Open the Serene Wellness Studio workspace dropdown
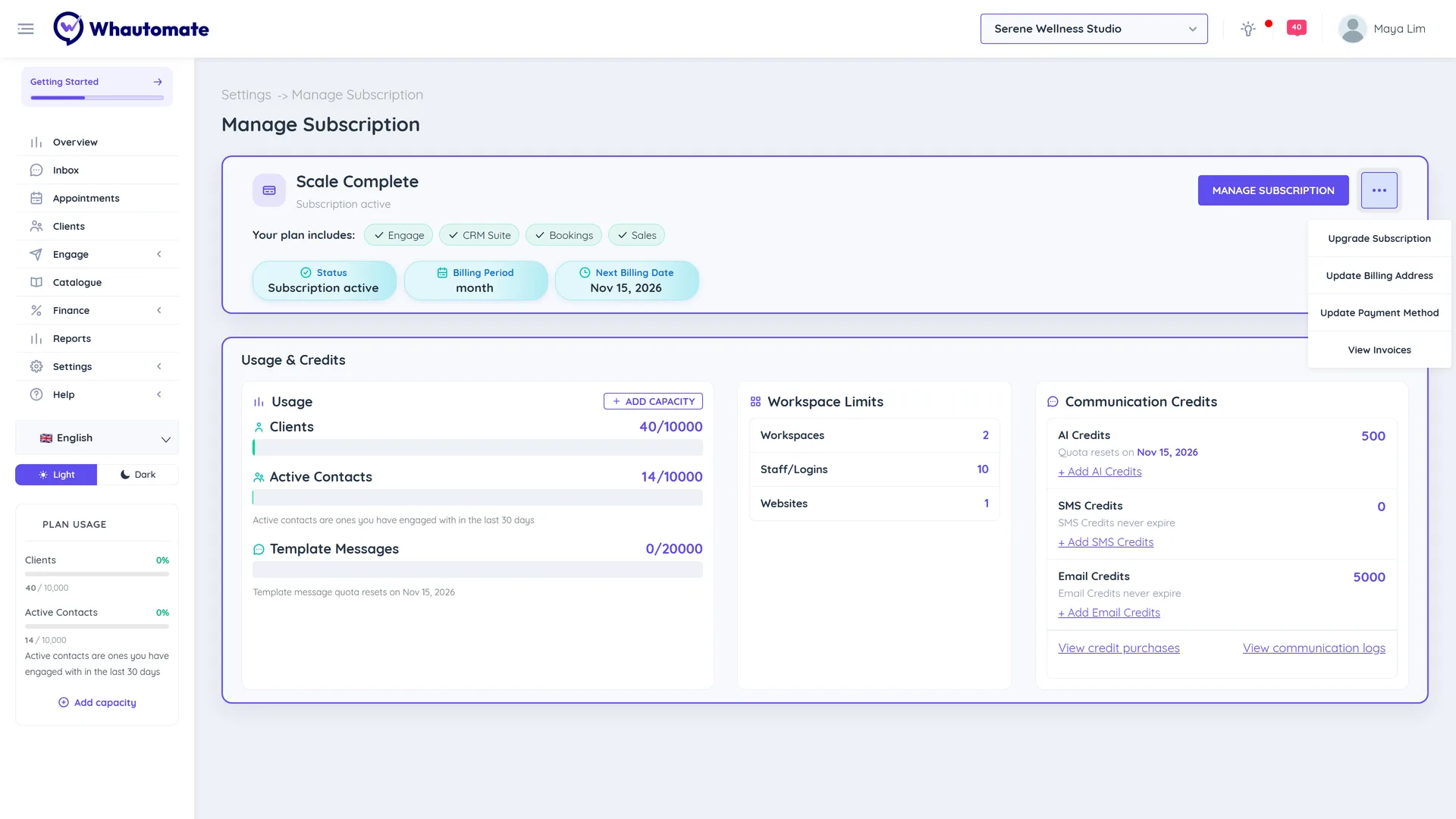The image size is (1456, 819). 1094,29
